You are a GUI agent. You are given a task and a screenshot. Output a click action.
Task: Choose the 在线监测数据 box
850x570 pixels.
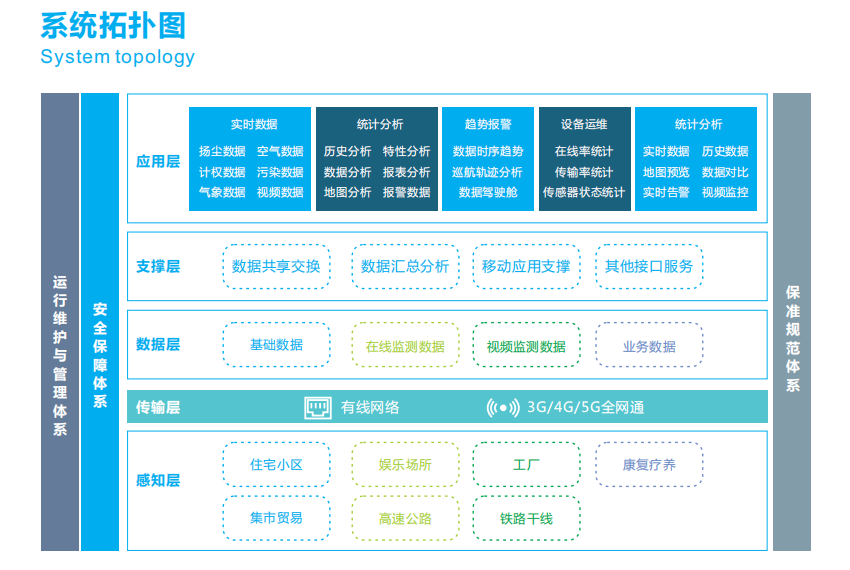pyautogui.click(x=405, y=346)
